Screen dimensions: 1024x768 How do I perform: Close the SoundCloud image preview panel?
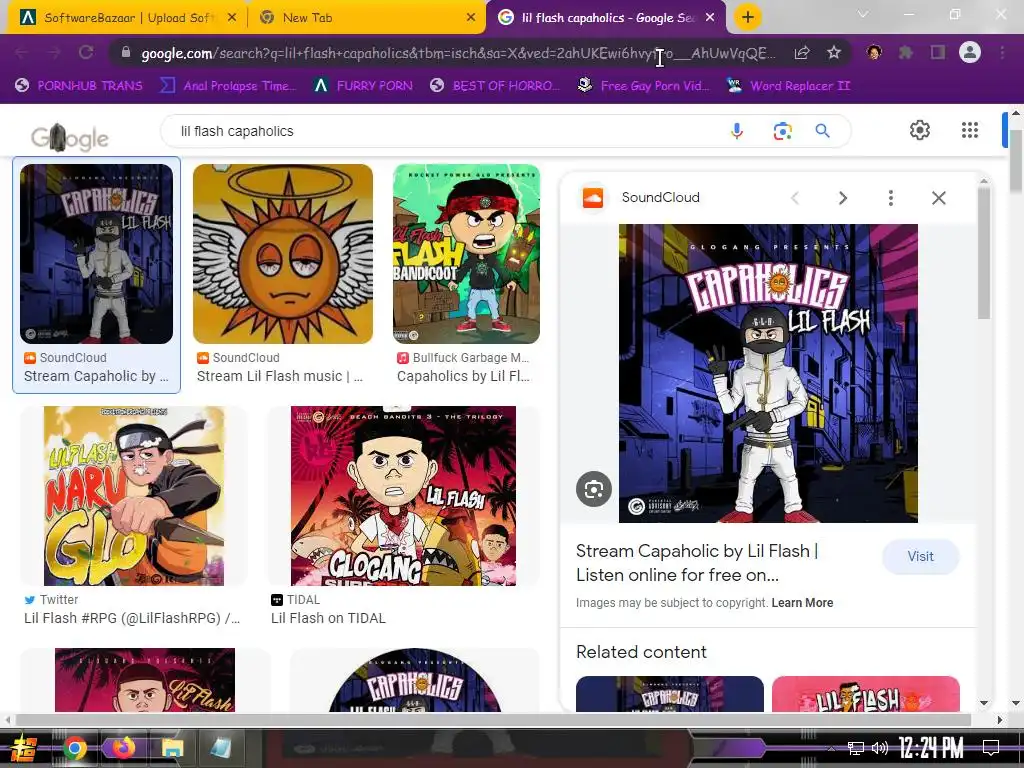point(938,198)
